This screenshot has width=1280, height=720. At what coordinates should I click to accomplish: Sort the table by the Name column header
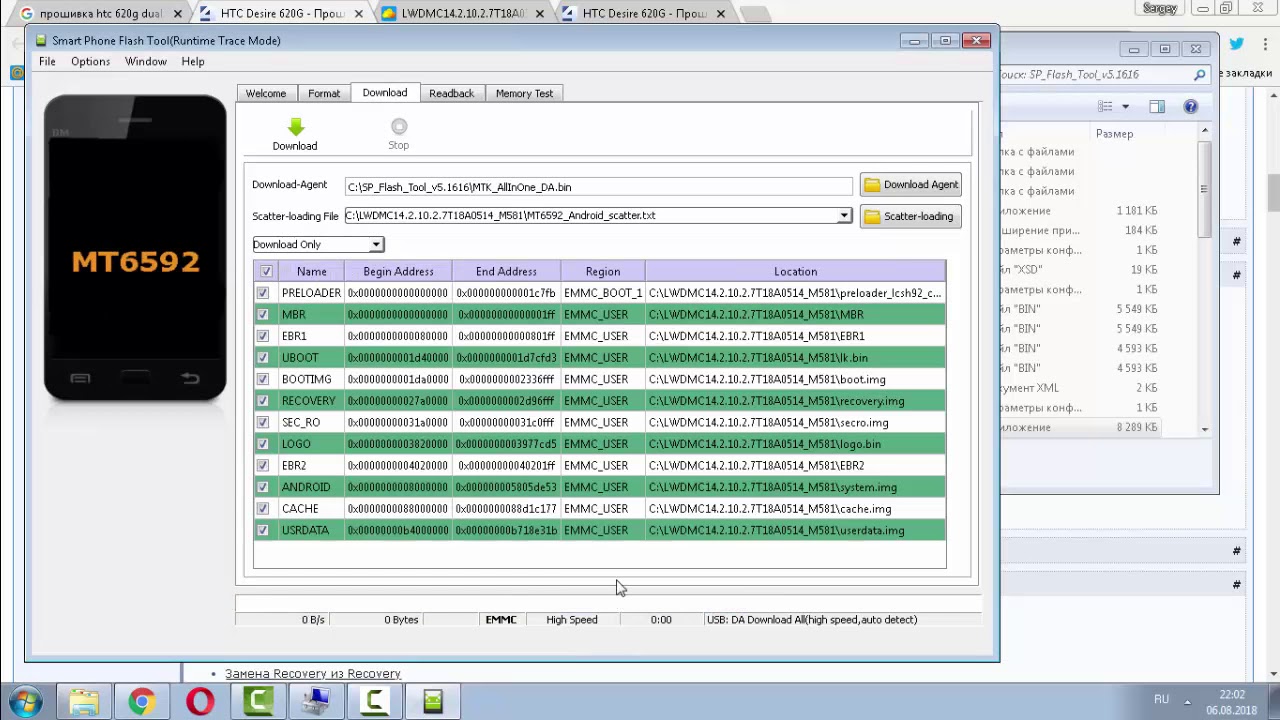click(x=311, y=271)
